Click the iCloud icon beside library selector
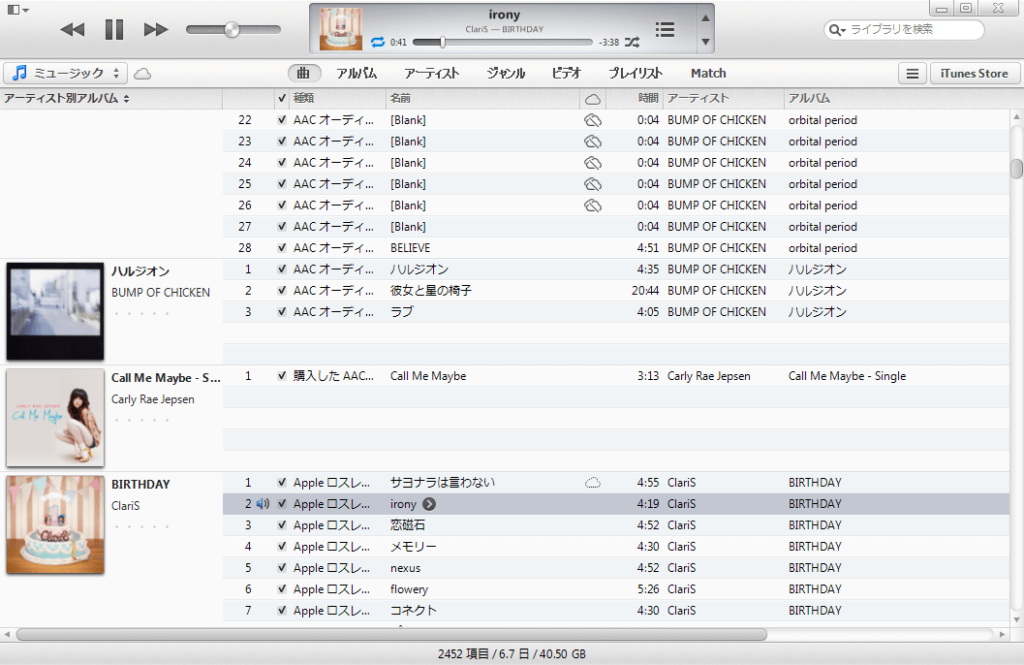 pos(142,73)
